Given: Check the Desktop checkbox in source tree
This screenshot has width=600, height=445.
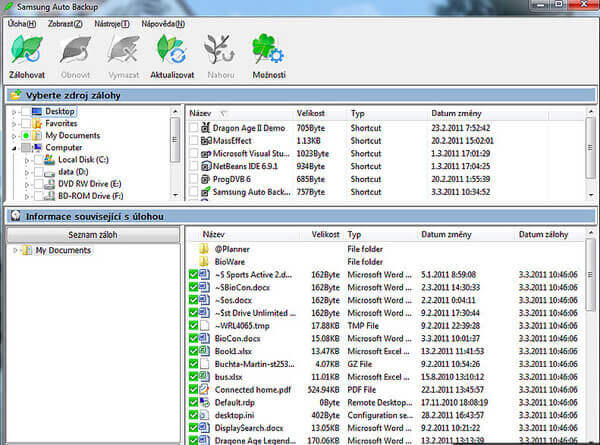Looking at the screenshot, I should point(26,112).
